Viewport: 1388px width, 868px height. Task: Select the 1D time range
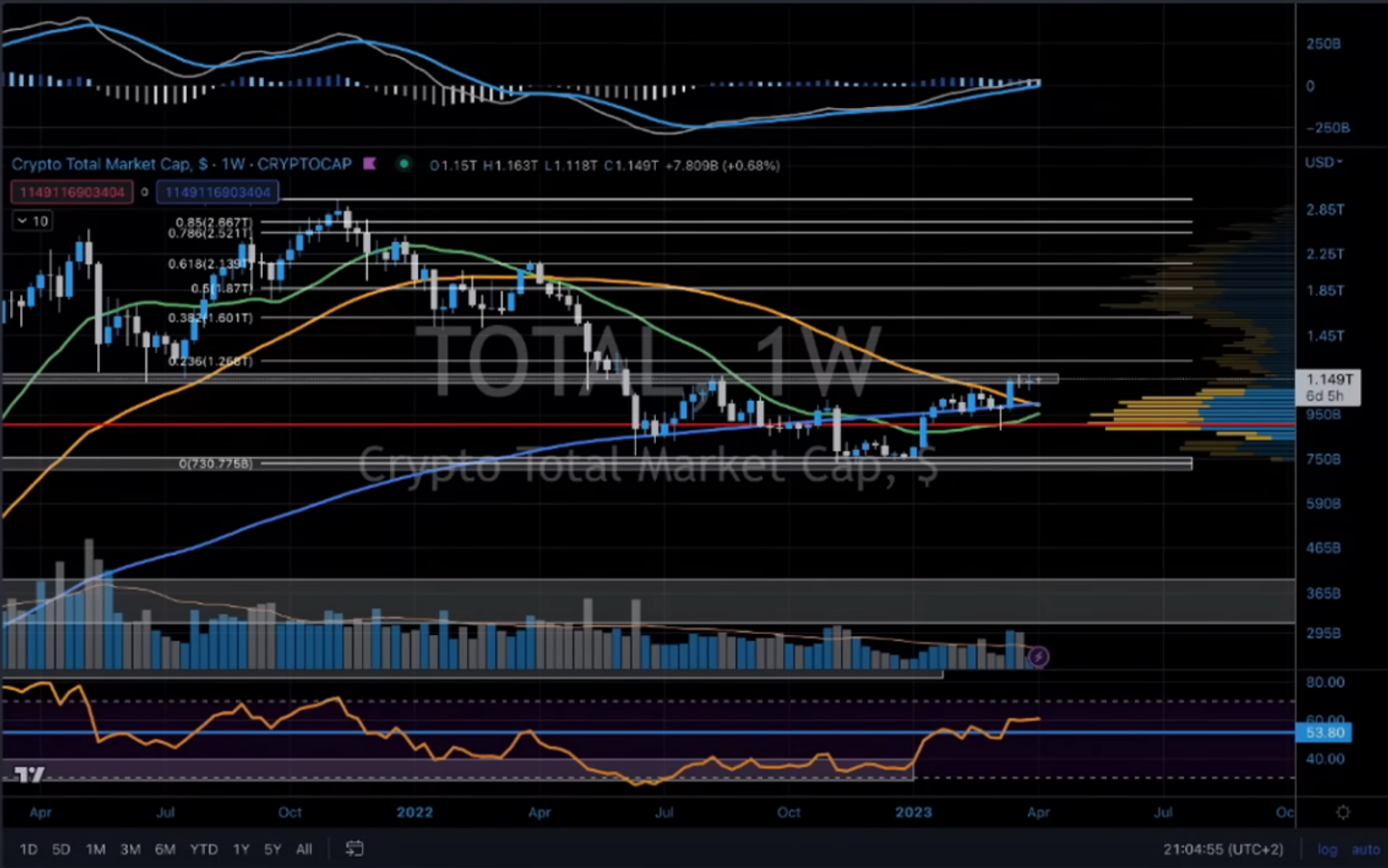28,850
